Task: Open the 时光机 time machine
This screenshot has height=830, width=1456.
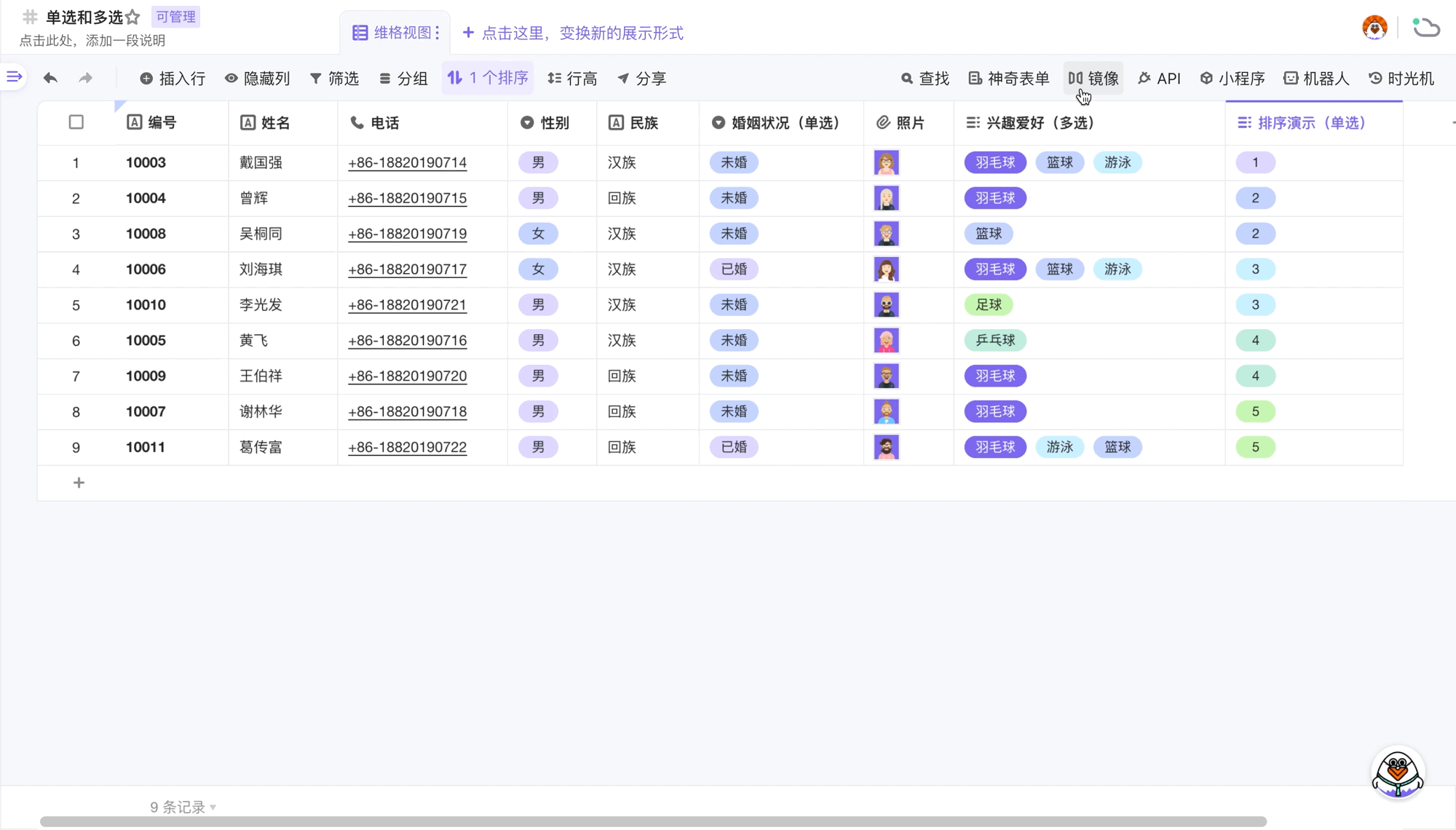Action: click(1401, 79)
